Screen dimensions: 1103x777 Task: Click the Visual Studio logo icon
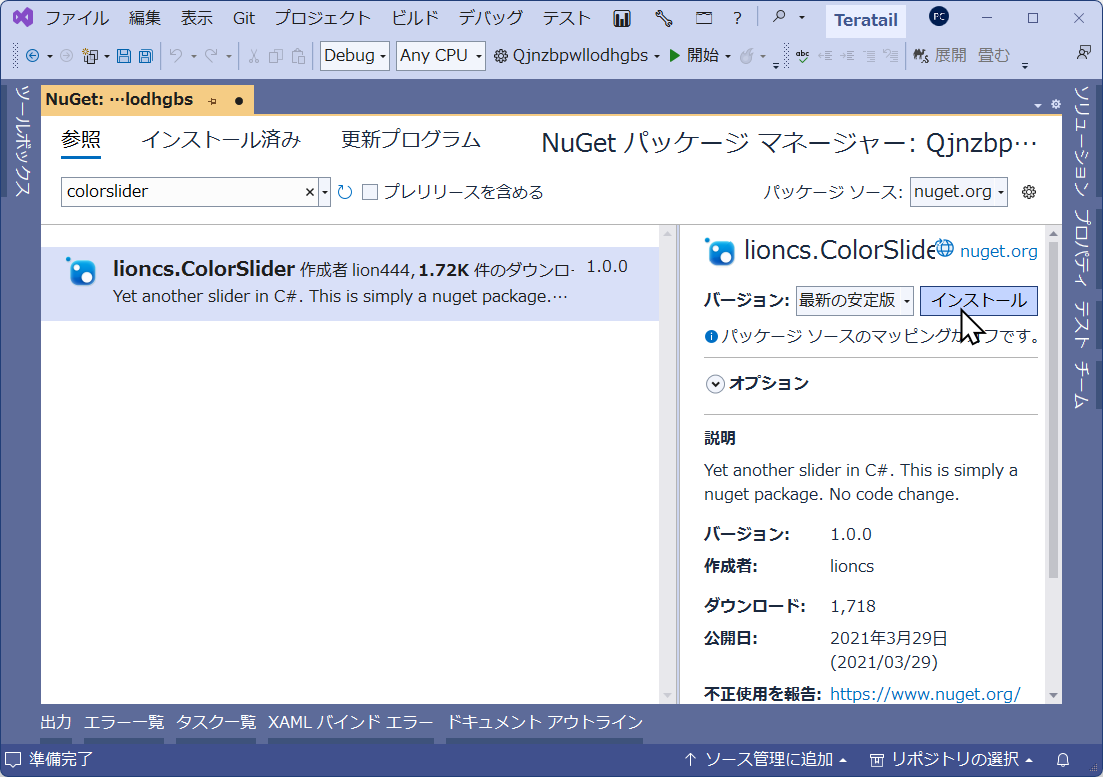tap(23, 18)
